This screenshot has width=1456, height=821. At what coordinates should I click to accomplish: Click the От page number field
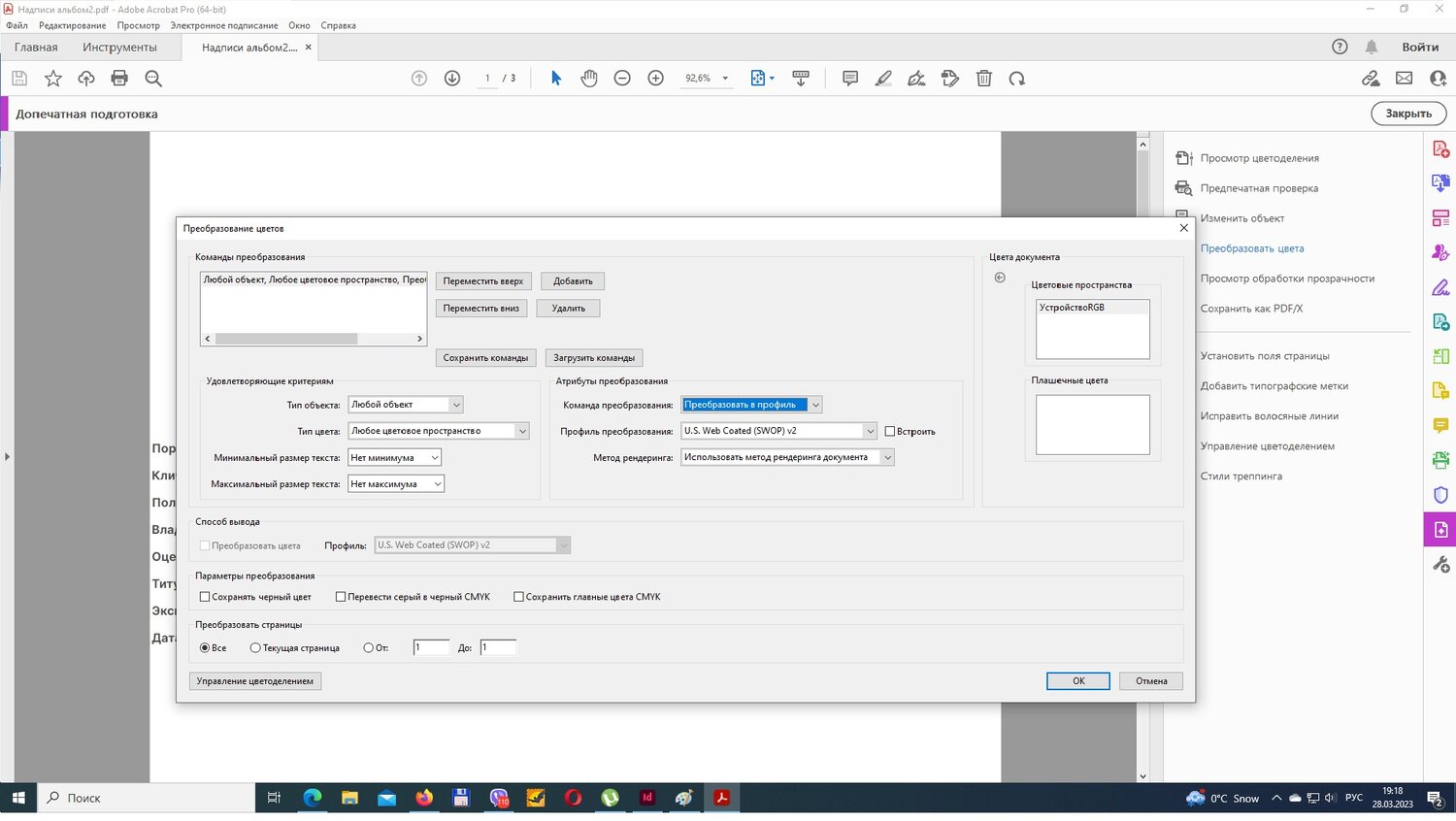(432, 647)
